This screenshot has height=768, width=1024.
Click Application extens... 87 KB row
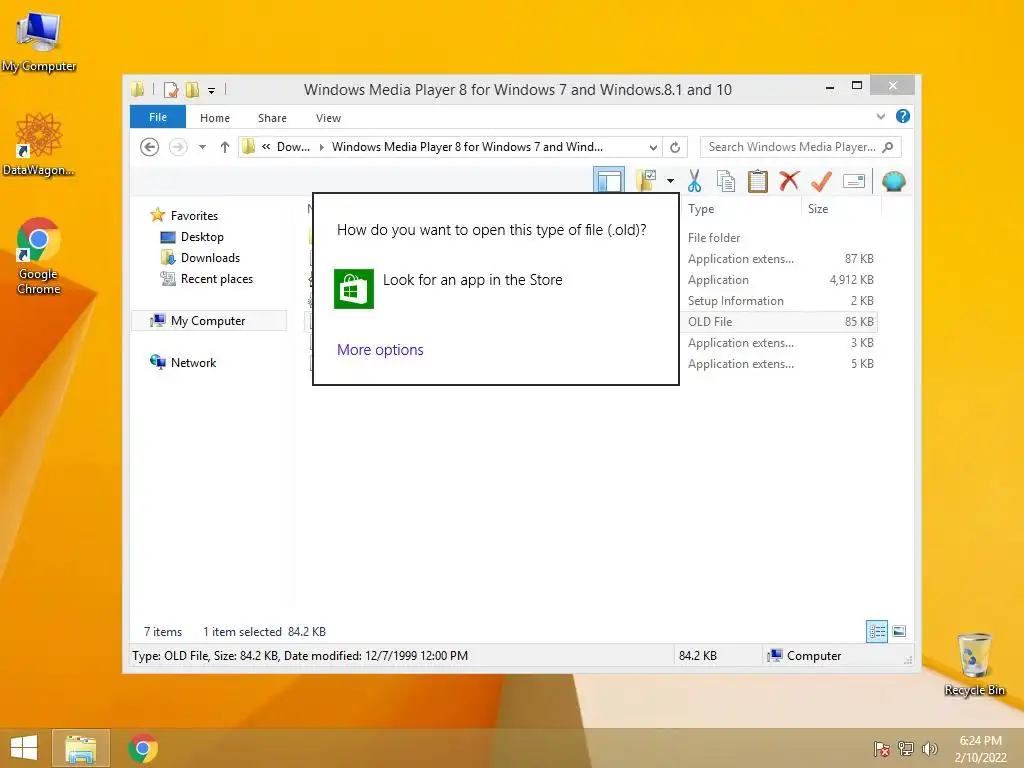coord(780,259)
